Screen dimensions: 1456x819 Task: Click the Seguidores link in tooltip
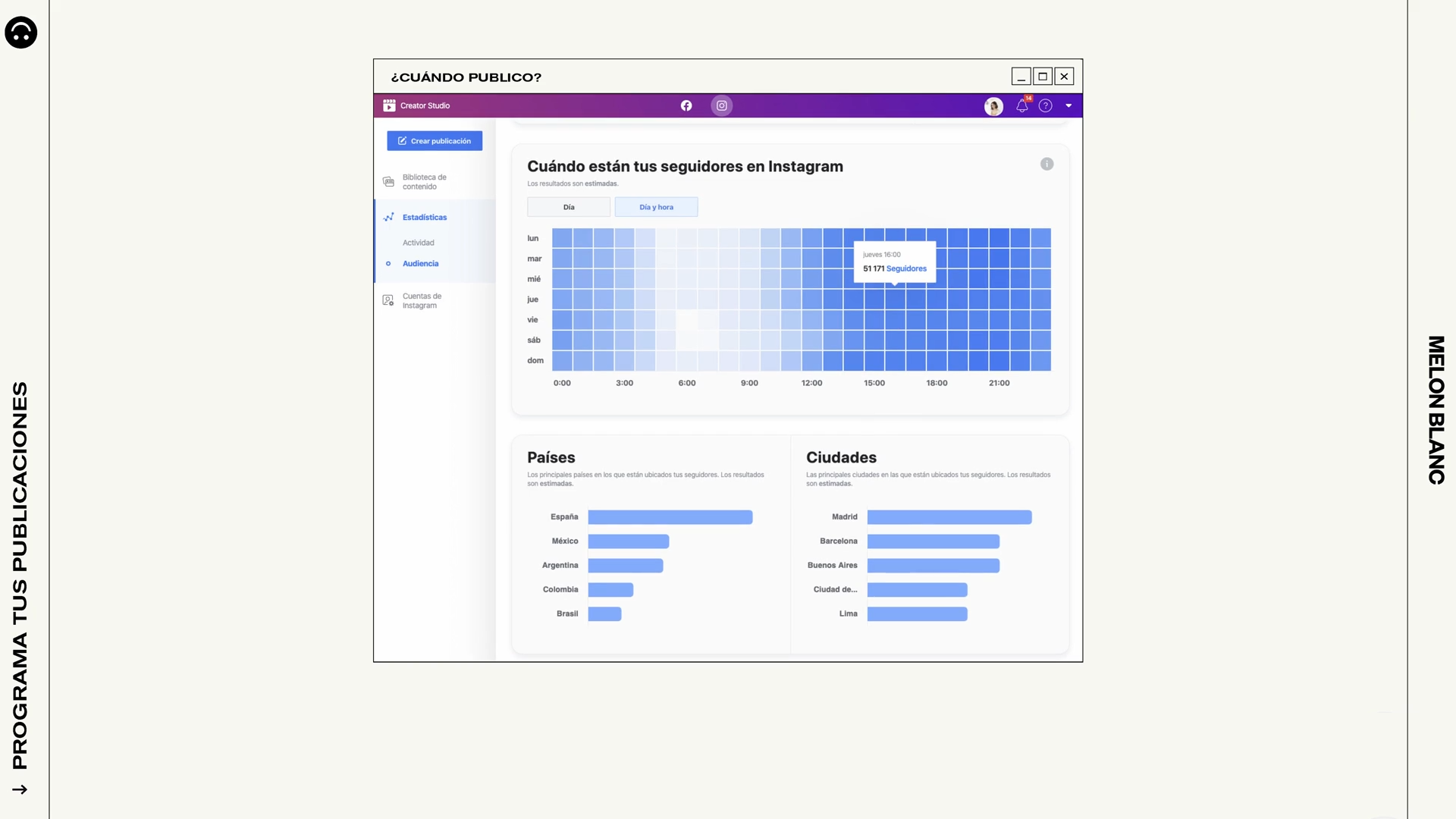[x=906, y=268]
